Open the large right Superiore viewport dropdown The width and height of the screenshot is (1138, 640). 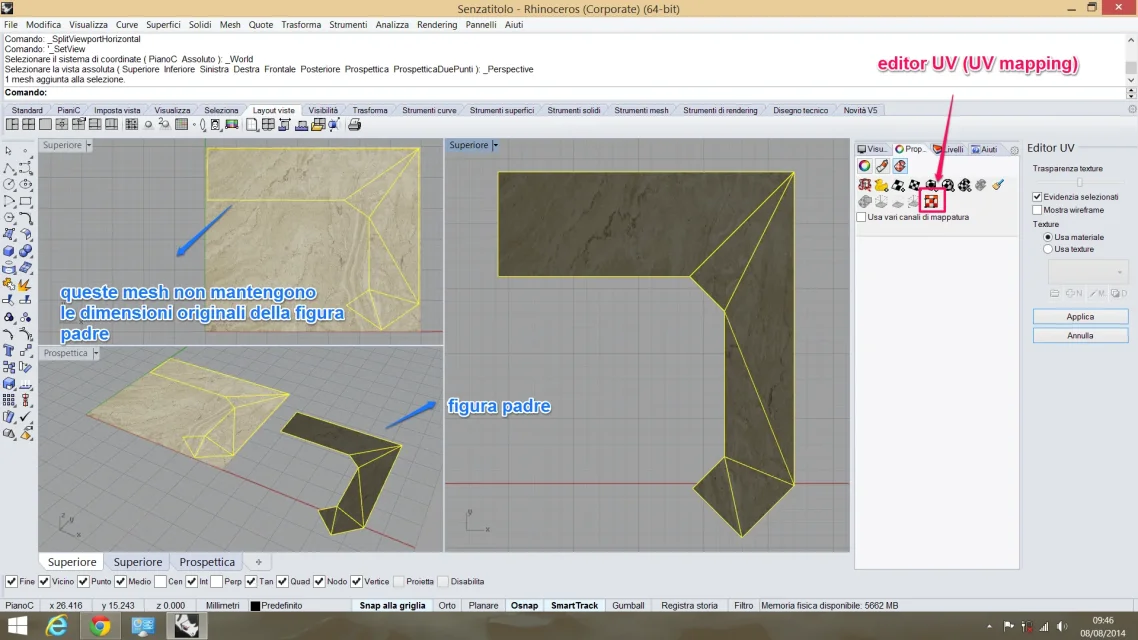point(495,145)
